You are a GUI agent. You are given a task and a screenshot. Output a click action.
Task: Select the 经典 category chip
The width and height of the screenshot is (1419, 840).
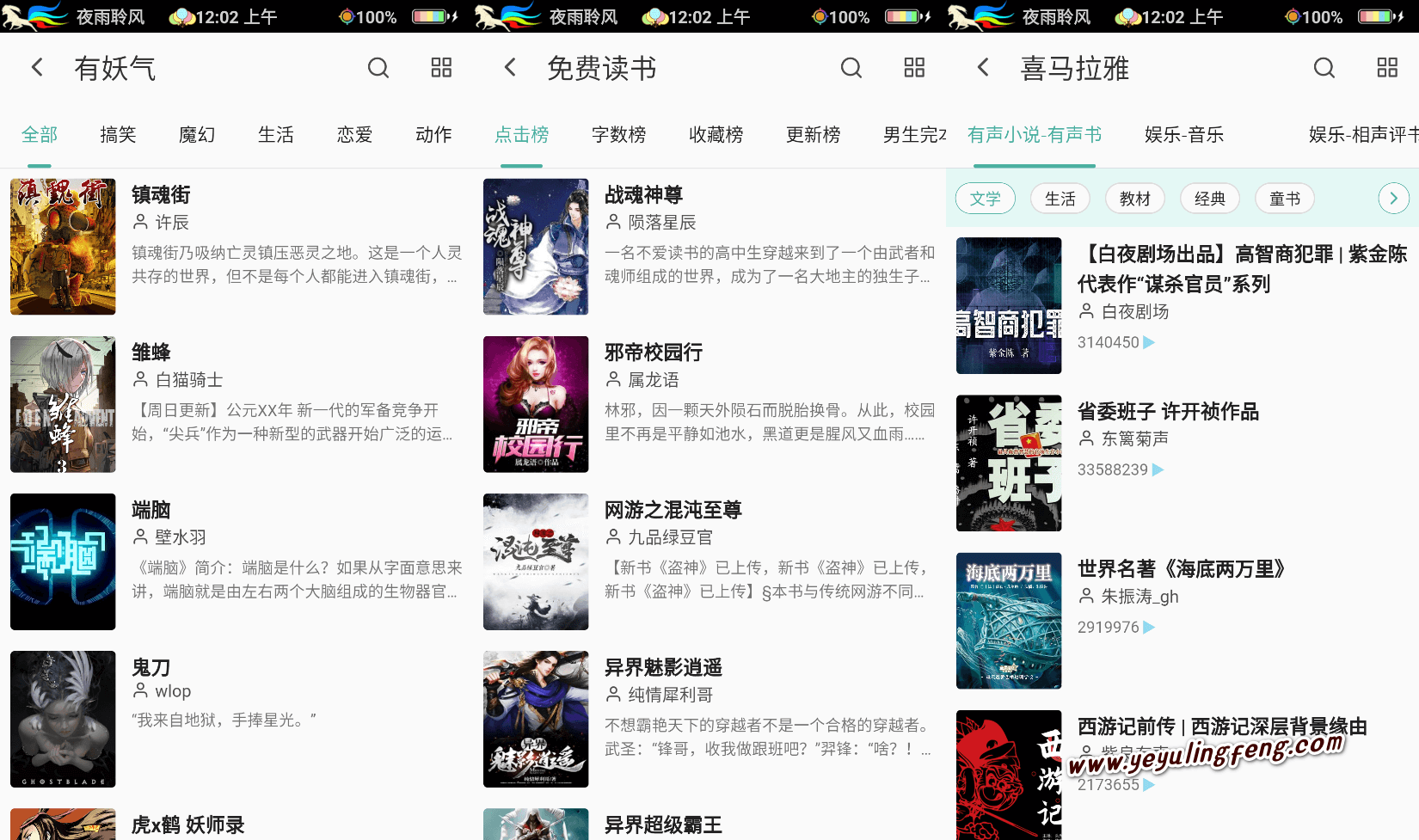tap(1210, 199)
